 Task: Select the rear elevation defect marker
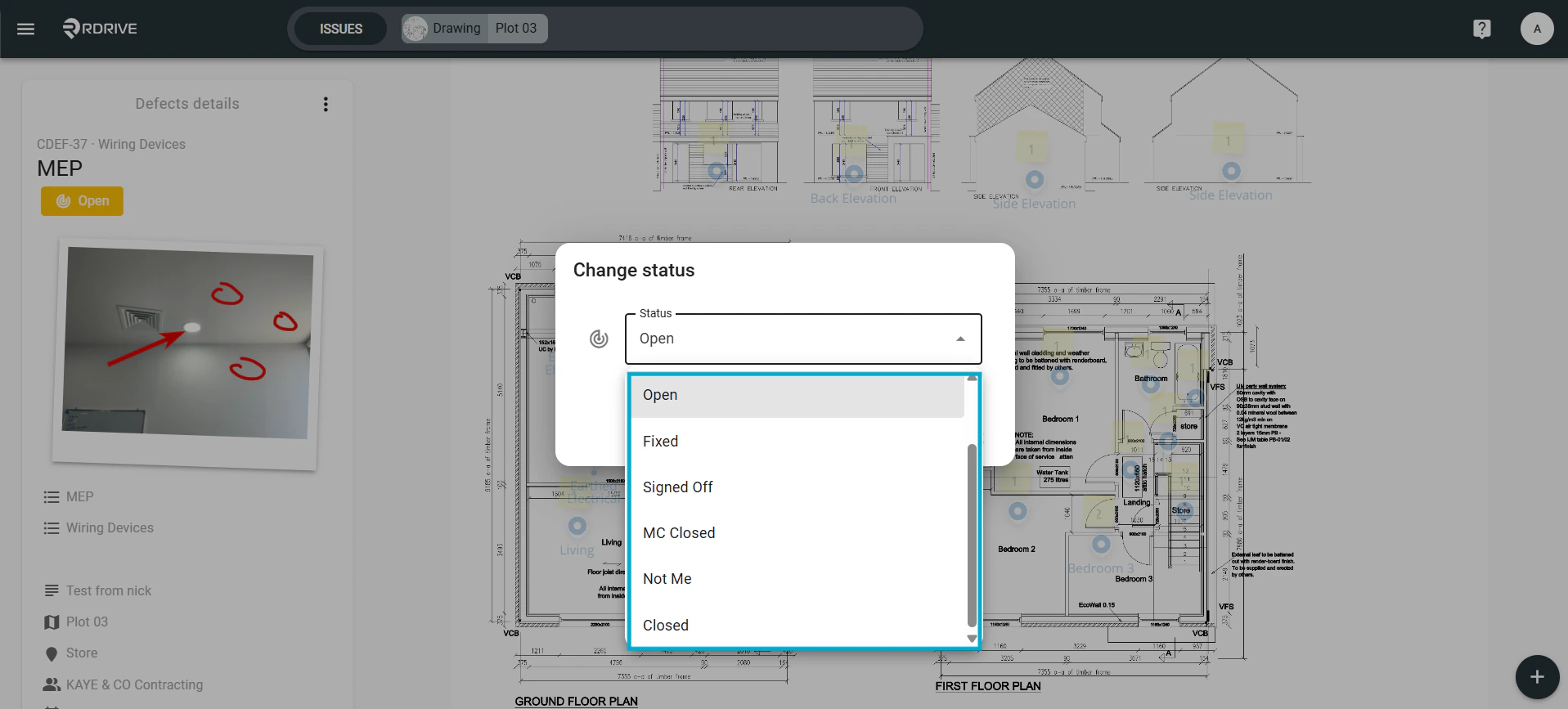pyautogui.click(x=717, y=171)
